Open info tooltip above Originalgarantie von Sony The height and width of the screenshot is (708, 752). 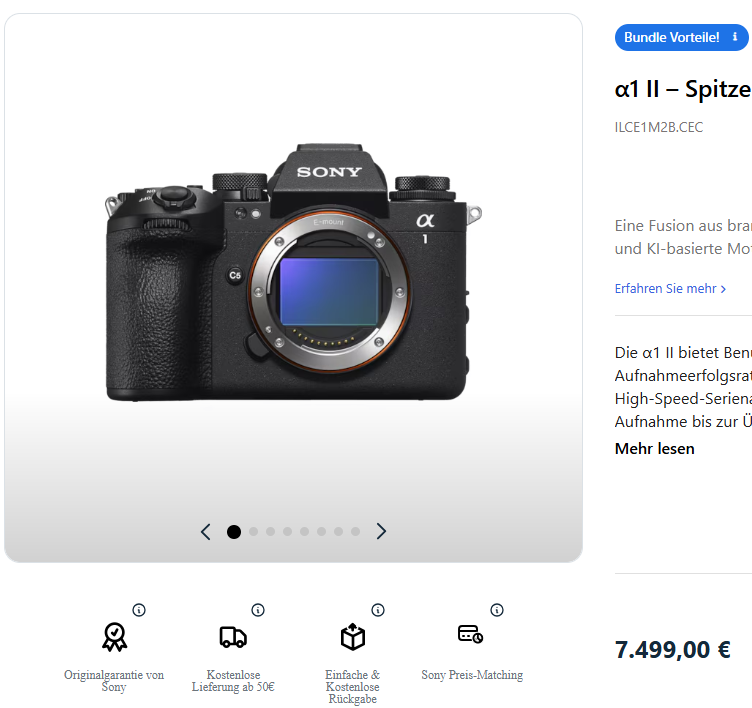click(x=139, y=610)
